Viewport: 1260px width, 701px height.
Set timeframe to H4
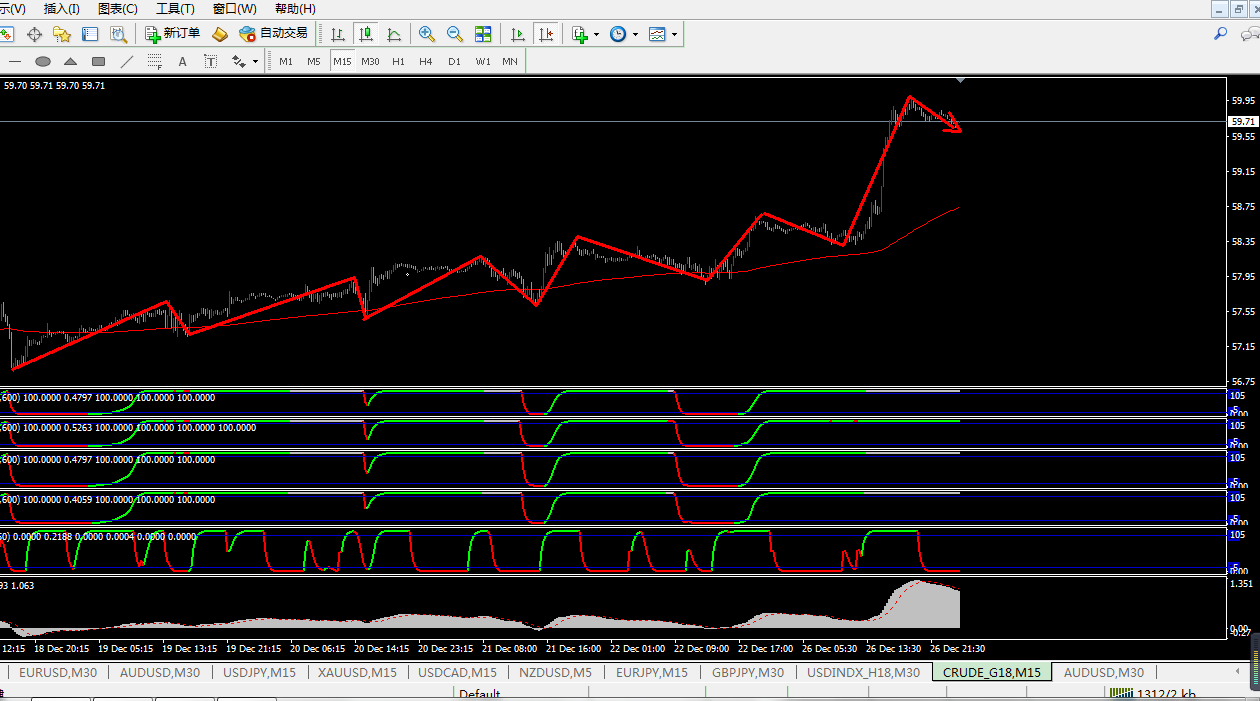point(426,62)
